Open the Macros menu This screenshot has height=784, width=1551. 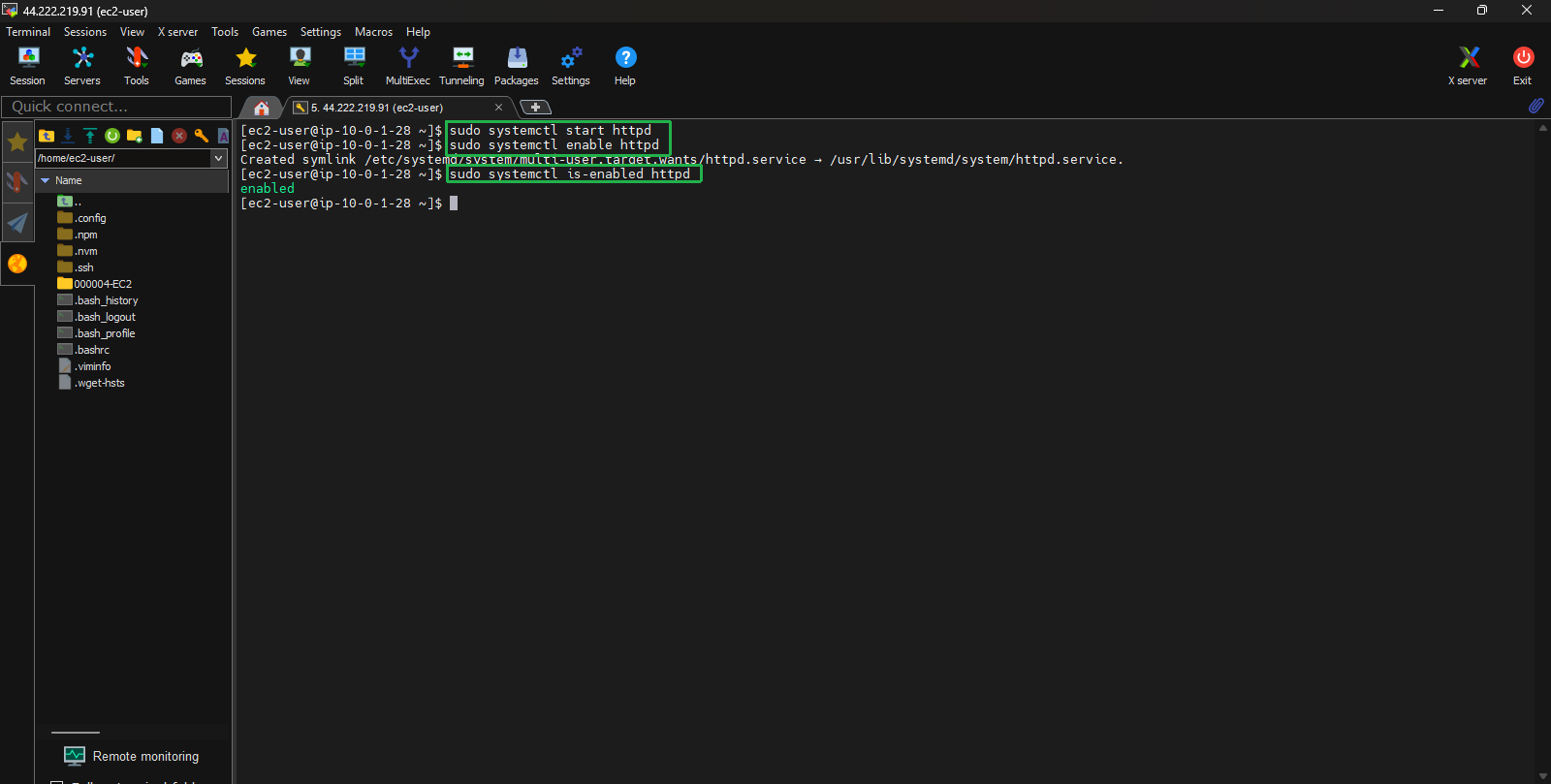click(373, 32)
